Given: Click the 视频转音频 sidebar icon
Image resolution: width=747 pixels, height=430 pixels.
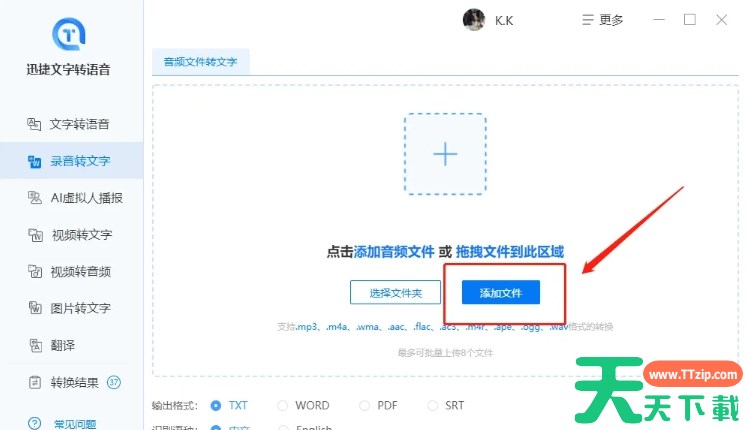Looking at the screenshot, I should tap(34, 271).
